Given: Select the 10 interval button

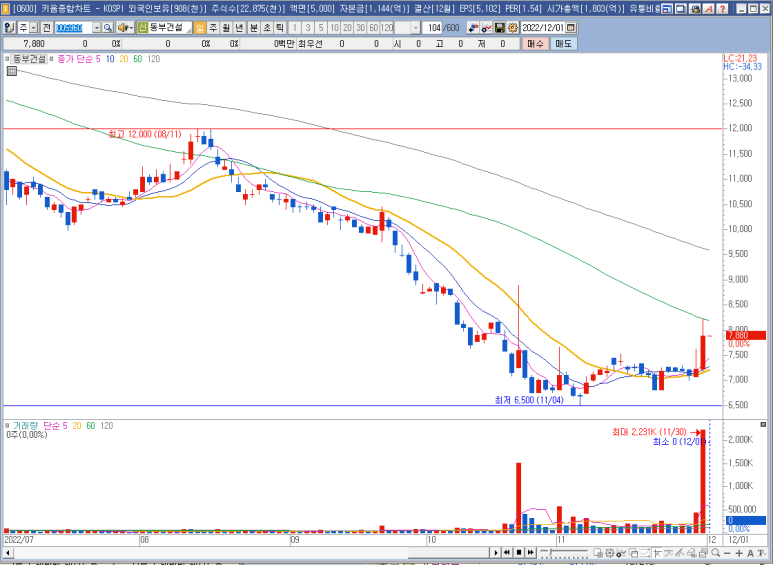Looking at the screenshot, I should click(334, 28).
